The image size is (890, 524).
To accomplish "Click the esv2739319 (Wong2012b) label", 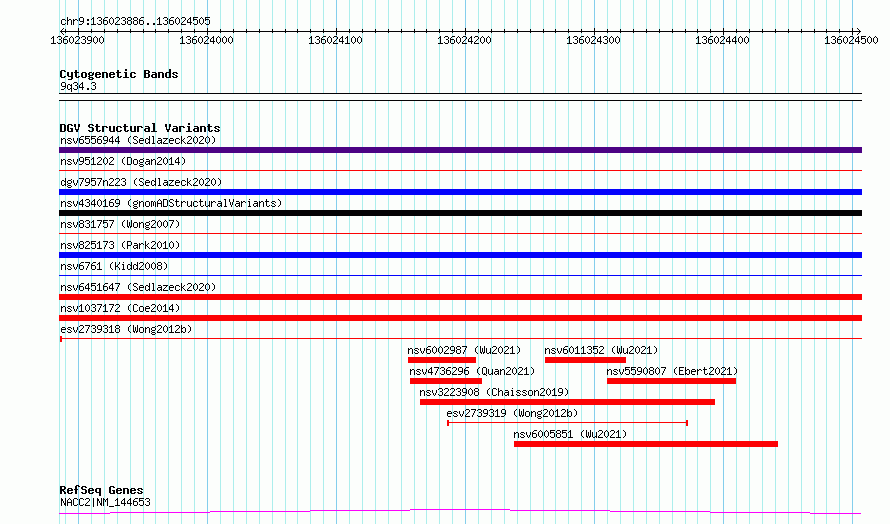I will (512, 413).
